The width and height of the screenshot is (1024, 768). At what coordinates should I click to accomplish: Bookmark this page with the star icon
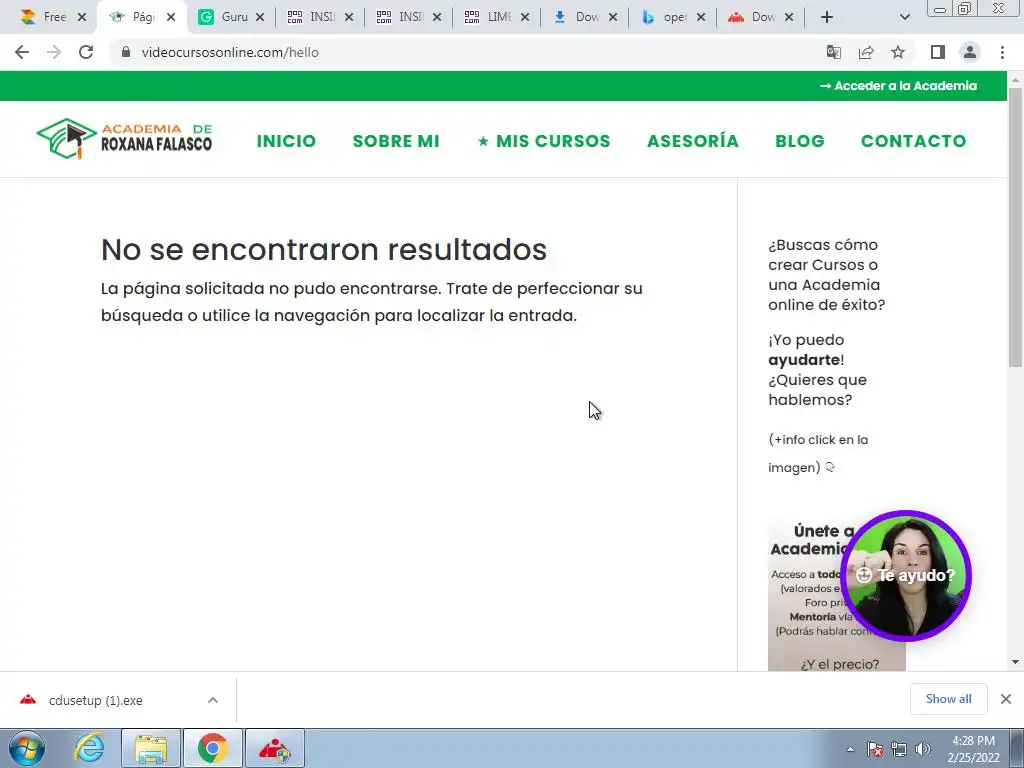tap(898, 52)
